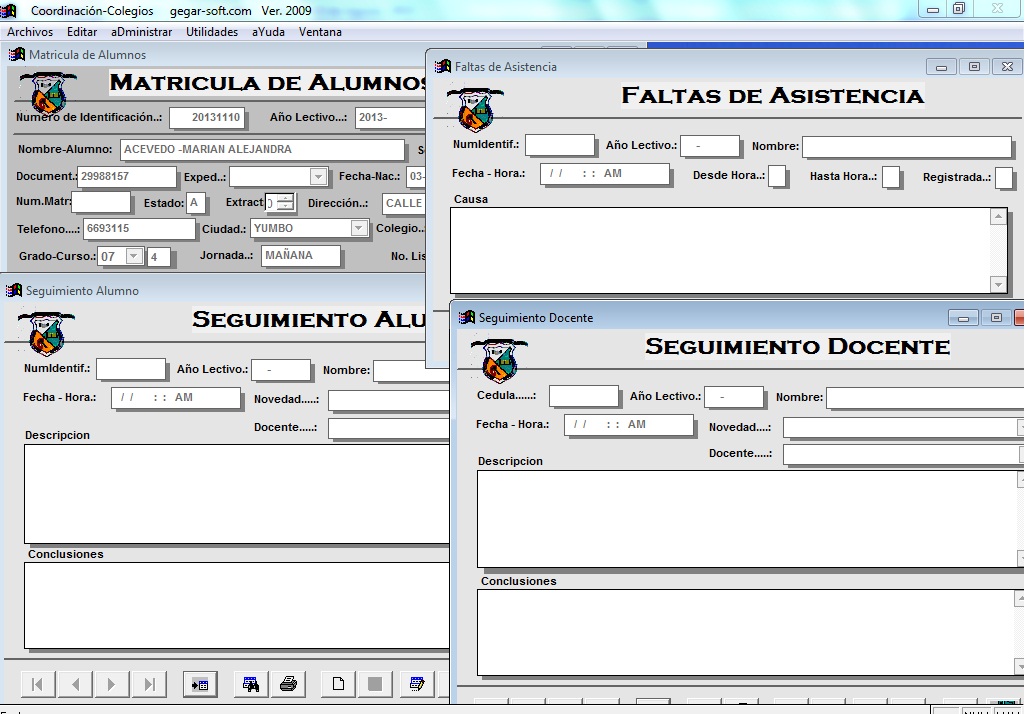1029x714 pixels.
Task: Open the Ciudad dropdown showing YUMBO
Action: coord(358,229)
